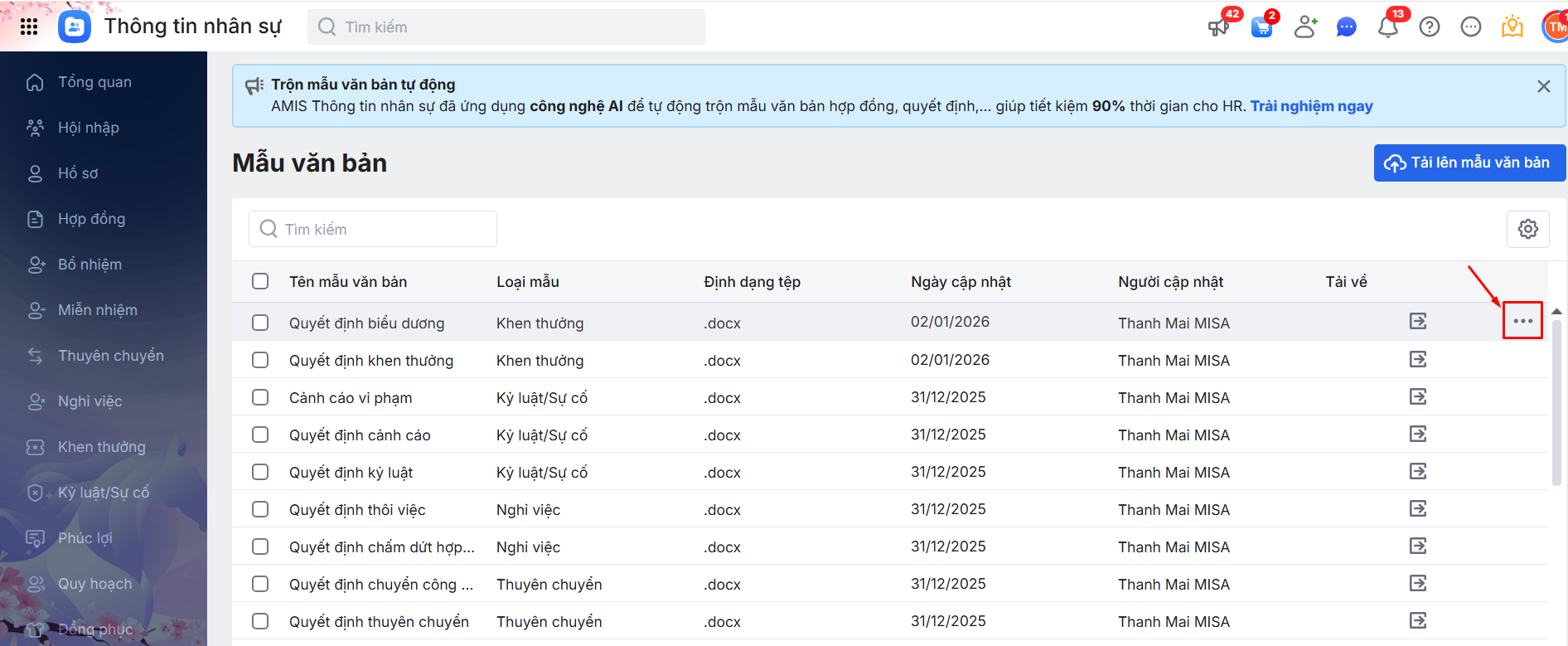The width and height of the screenshot is (1568, 646).
Task: Select all templates with header checkbox
Action: pyautogui.click(x=260, y=281)
